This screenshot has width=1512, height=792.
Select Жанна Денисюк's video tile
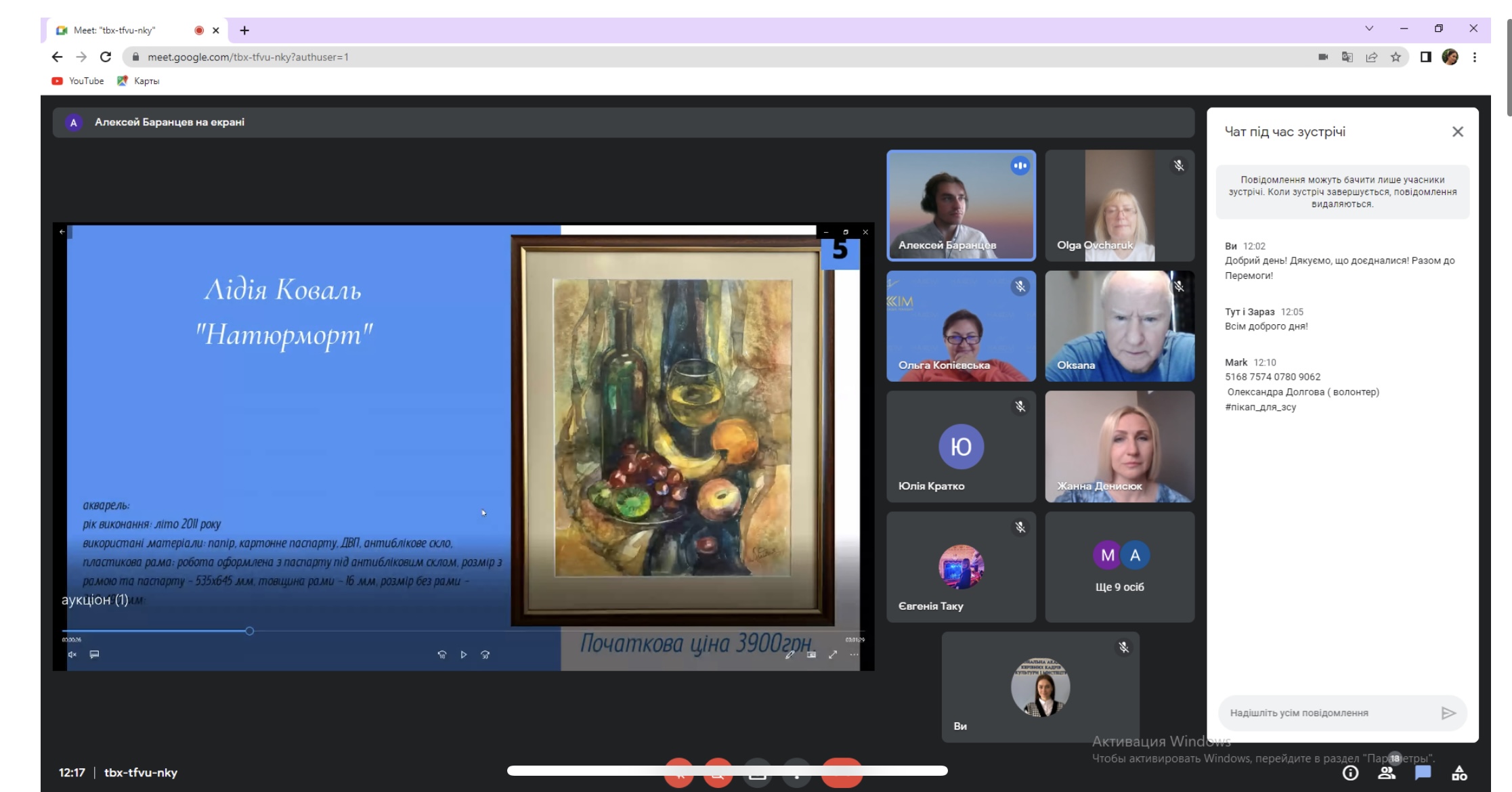pyautogui.click(x=1119, y=447)
